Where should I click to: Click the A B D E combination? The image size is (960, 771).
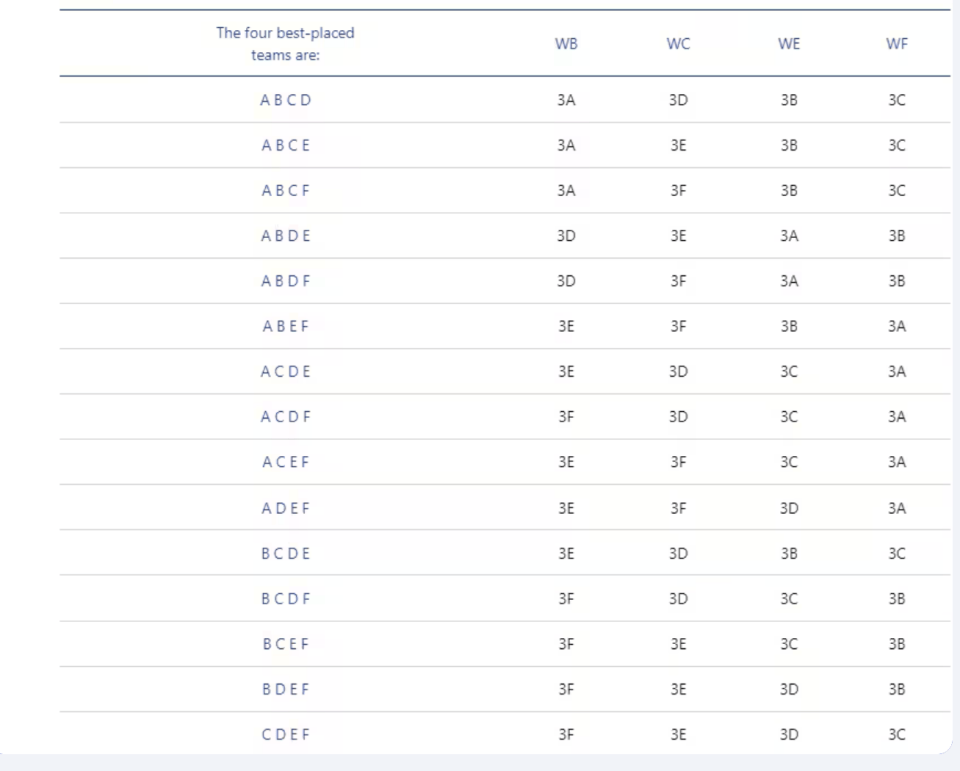coord(285,236)
